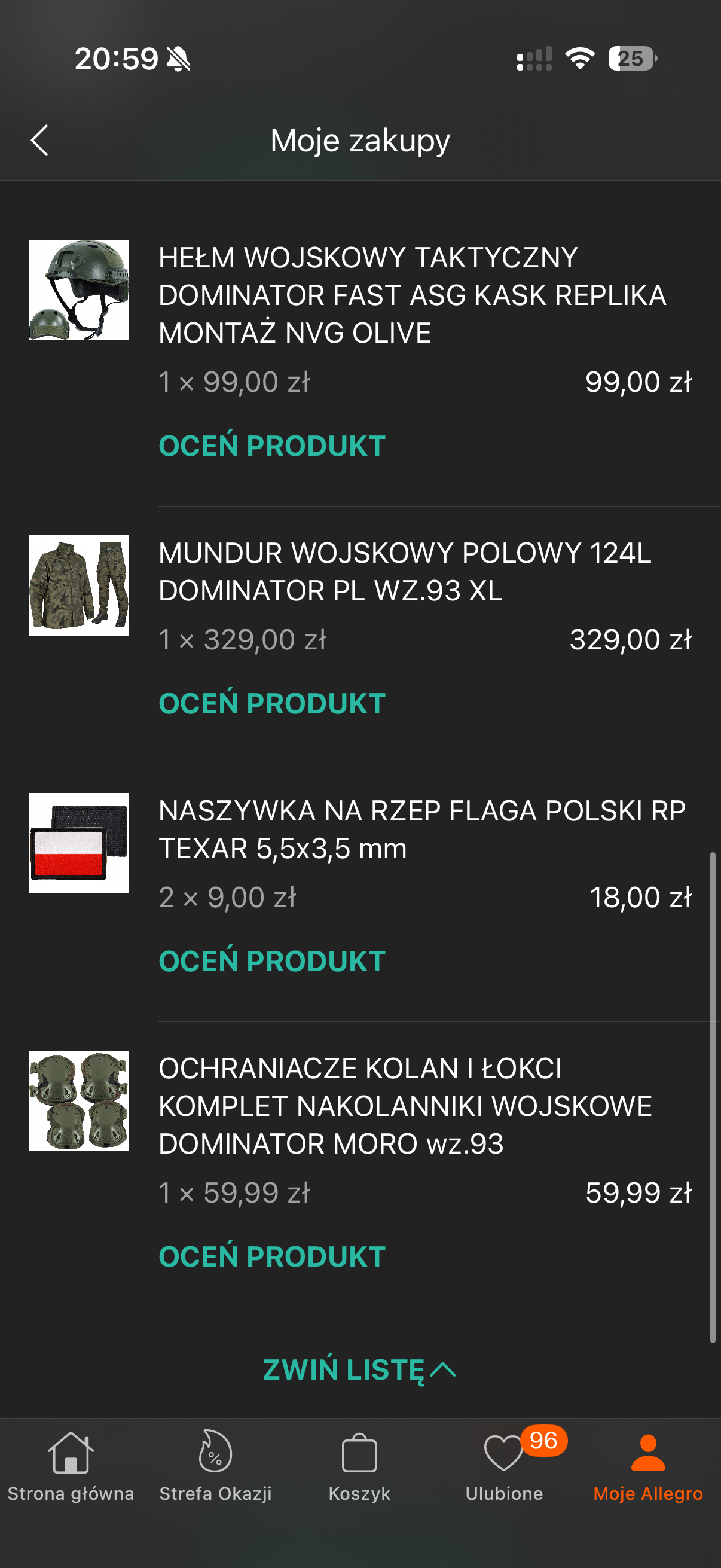Tap the 96 favorites badge
The height and width of the screenshot is (1568, 721).
point(543,1441)
